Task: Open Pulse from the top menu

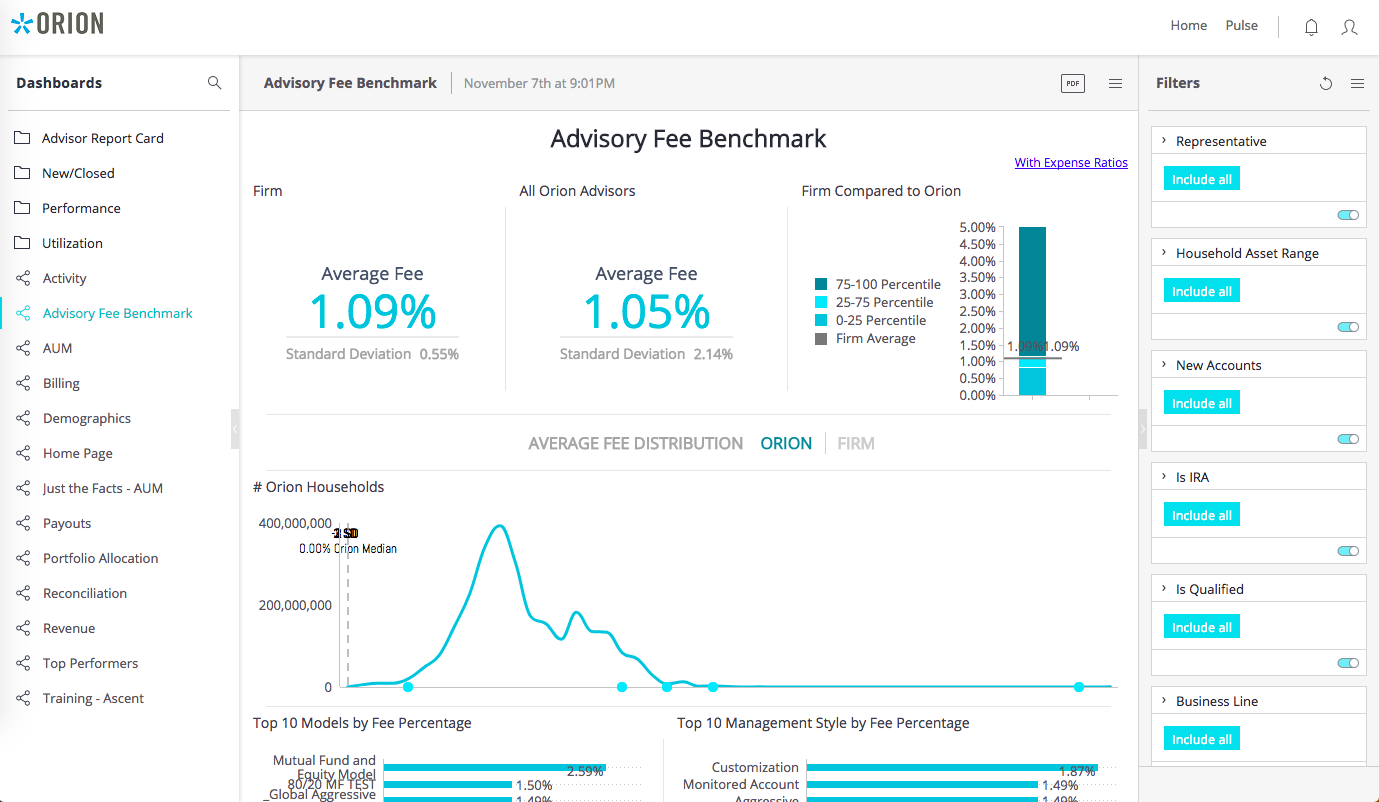Action: point(1241,25)
